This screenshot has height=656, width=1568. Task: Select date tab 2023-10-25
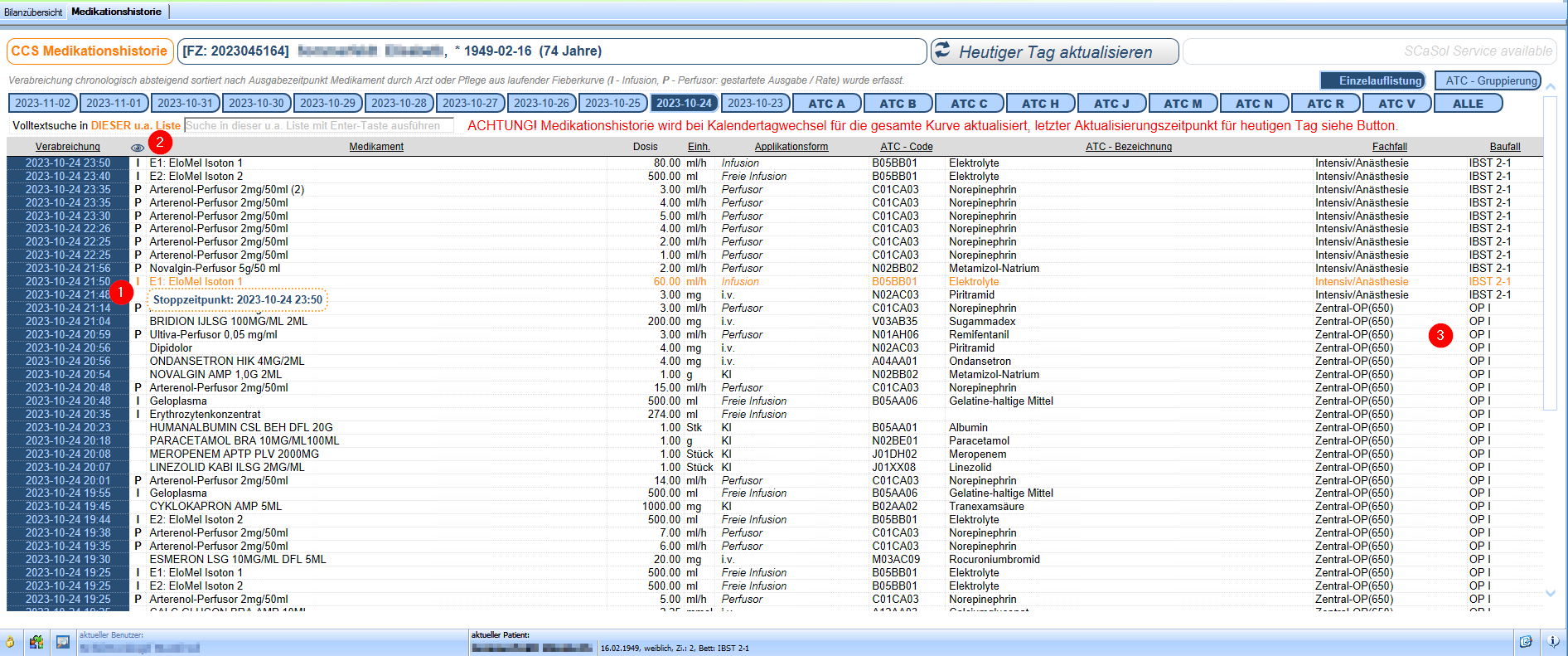click(x=613, y=104)
